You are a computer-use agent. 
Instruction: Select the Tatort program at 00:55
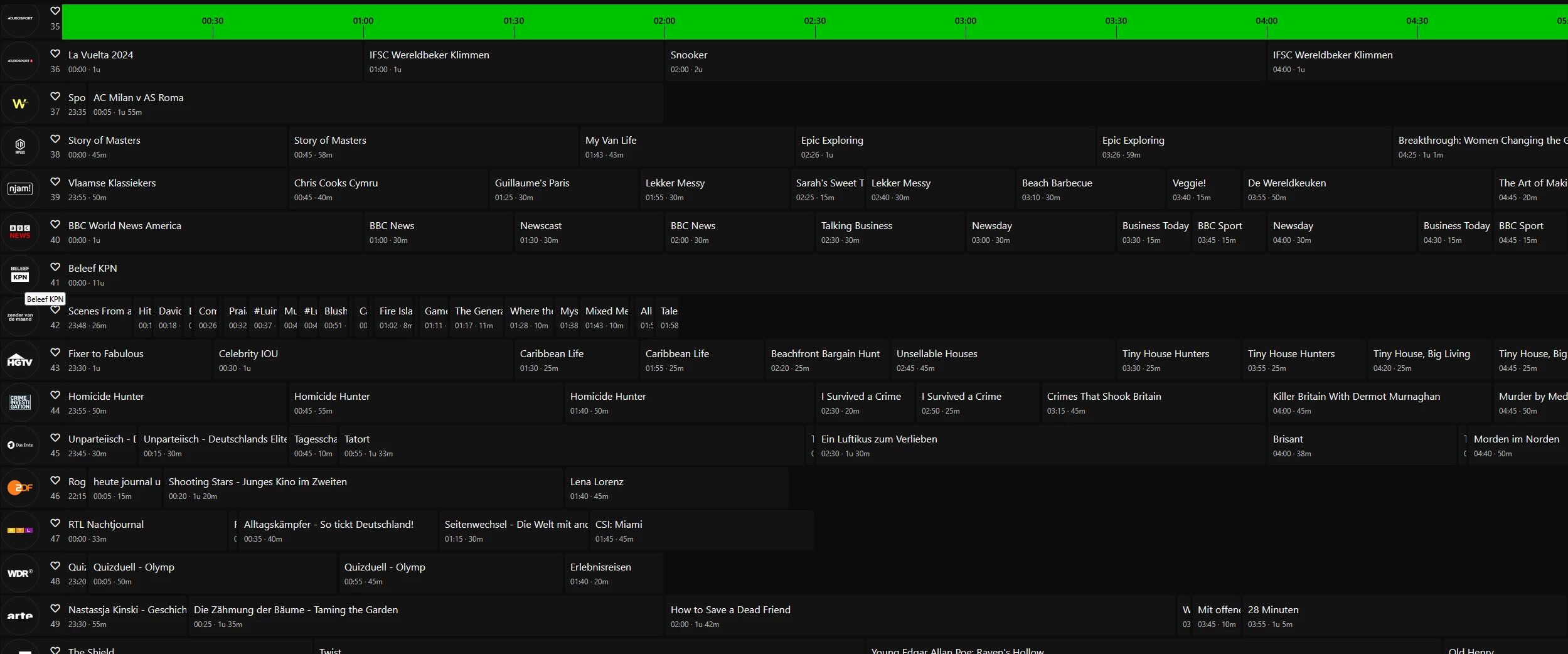(572, 446)
